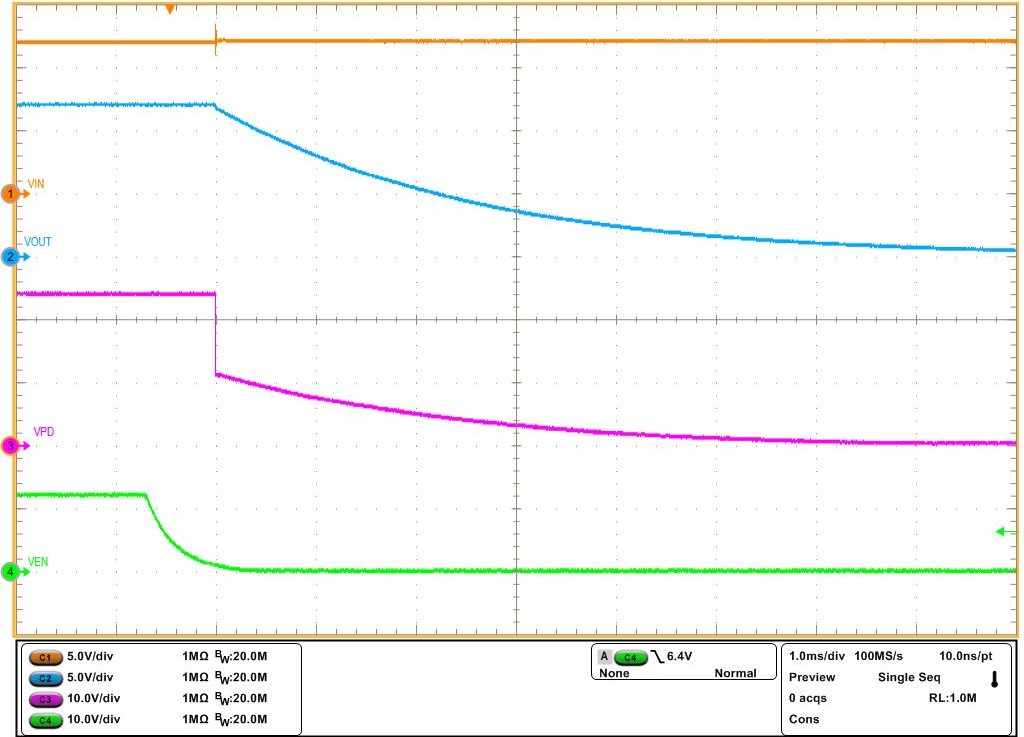The height and width of the screenshot is (737, 1024).
Task: Click the A trigger event label
Action: click(605, 657)
